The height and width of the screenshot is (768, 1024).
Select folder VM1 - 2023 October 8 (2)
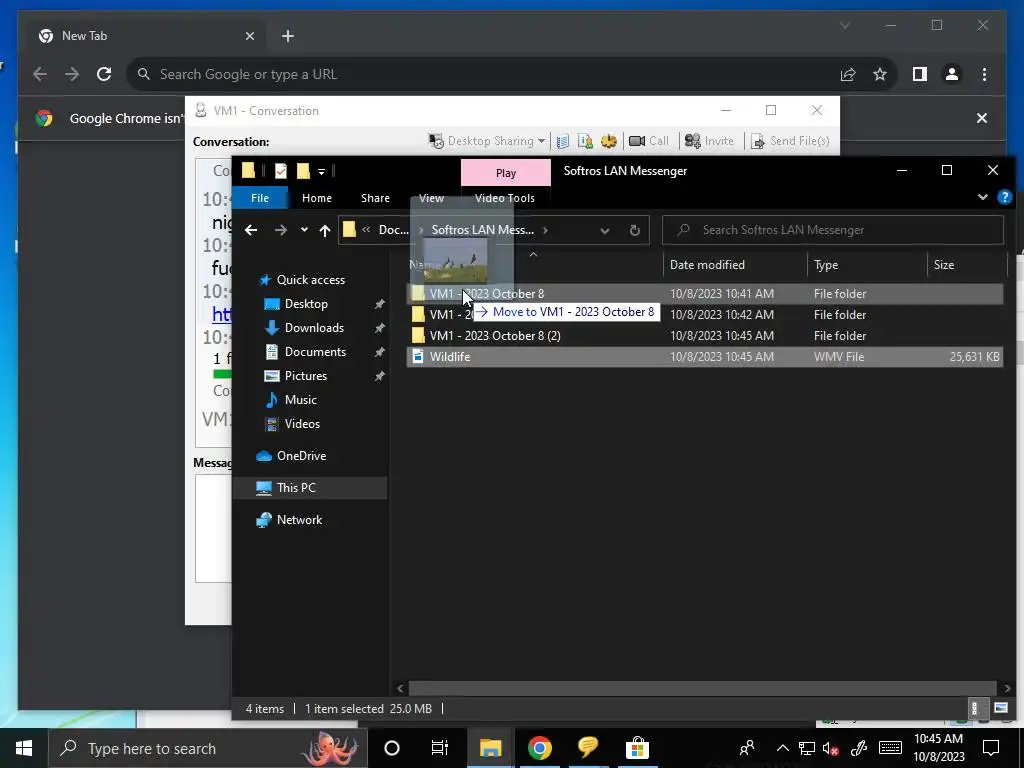coord(704,336)
